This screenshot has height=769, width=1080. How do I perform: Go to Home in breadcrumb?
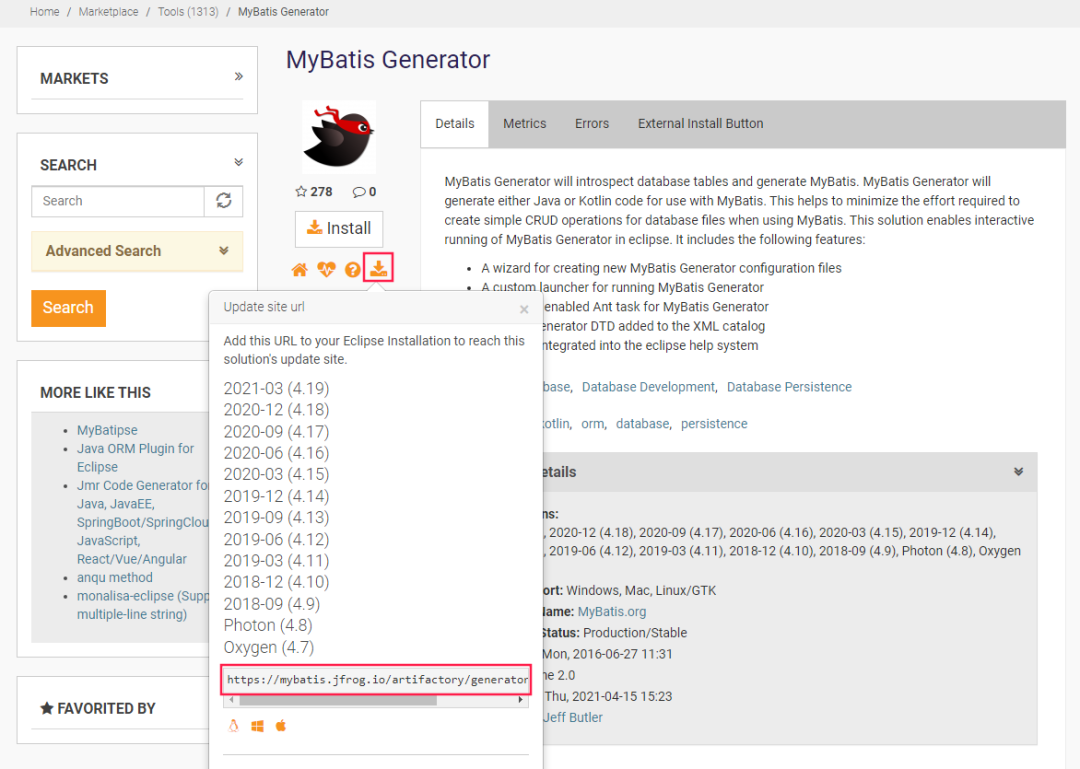[x=45, y=12]
